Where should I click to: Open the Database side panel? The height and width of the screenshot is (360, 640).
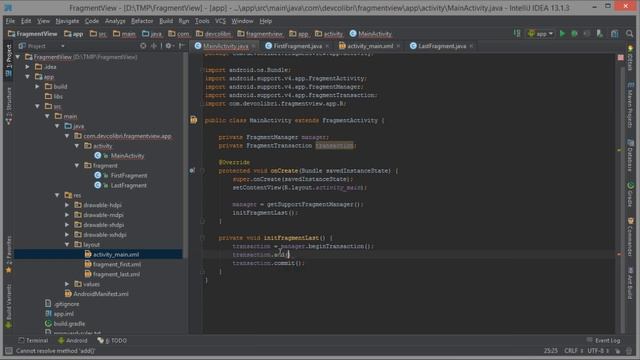pos(630,156)
